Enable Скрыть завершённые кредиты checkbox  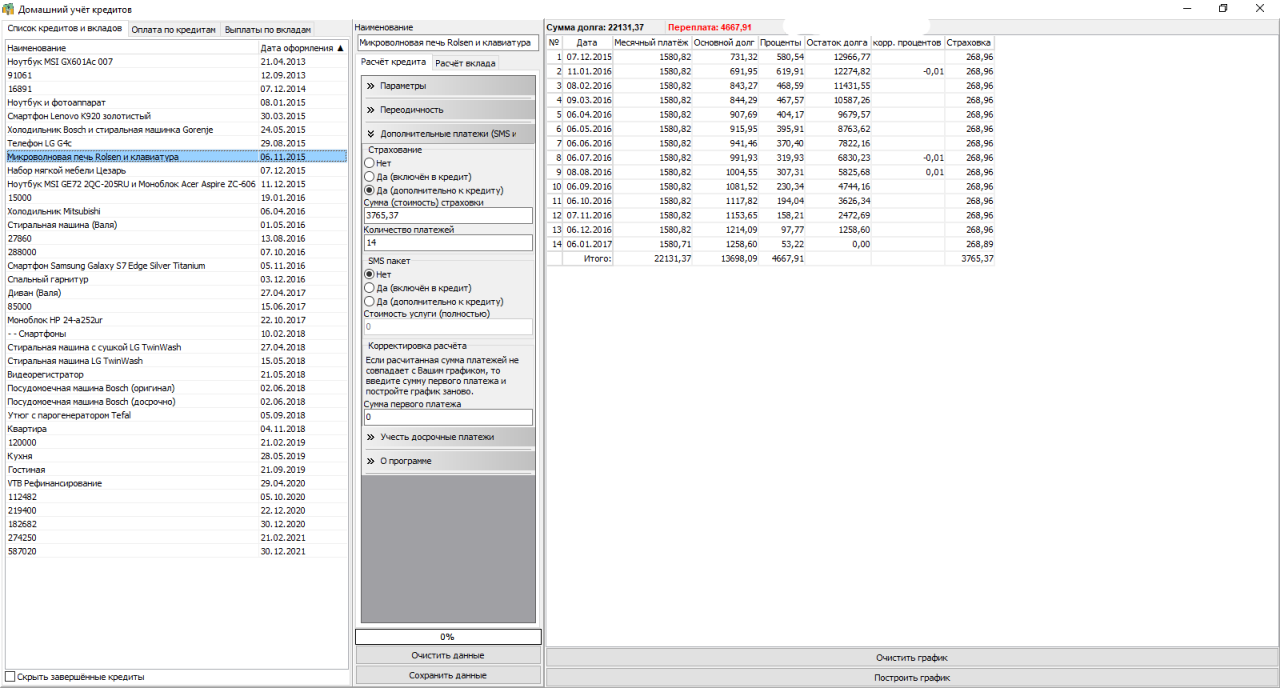click(11, 677)
